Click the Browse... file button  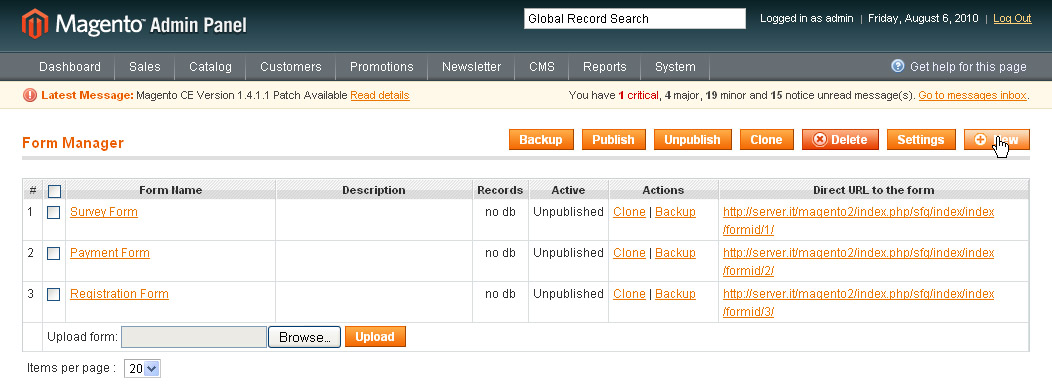click(305, 337)
